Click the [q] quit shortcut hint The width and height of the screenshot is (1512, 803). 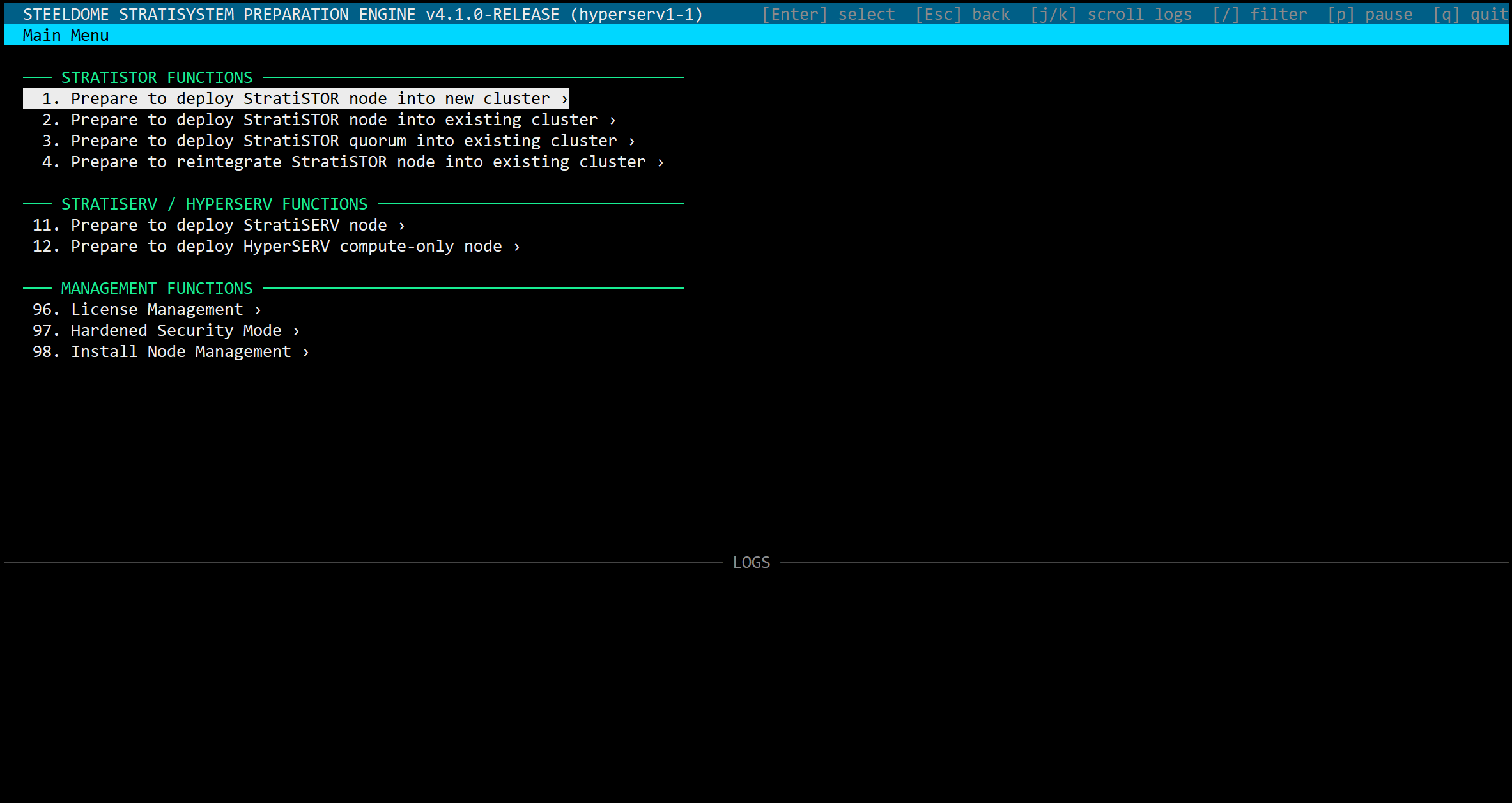(1470, 14)
